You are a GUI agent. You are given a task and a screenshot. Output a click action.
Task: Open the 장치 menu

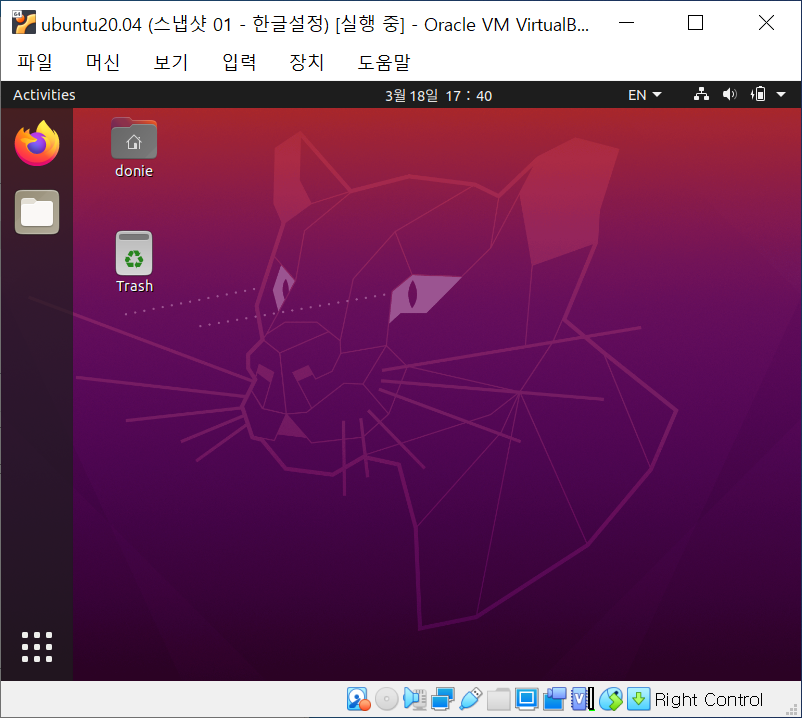307,62
